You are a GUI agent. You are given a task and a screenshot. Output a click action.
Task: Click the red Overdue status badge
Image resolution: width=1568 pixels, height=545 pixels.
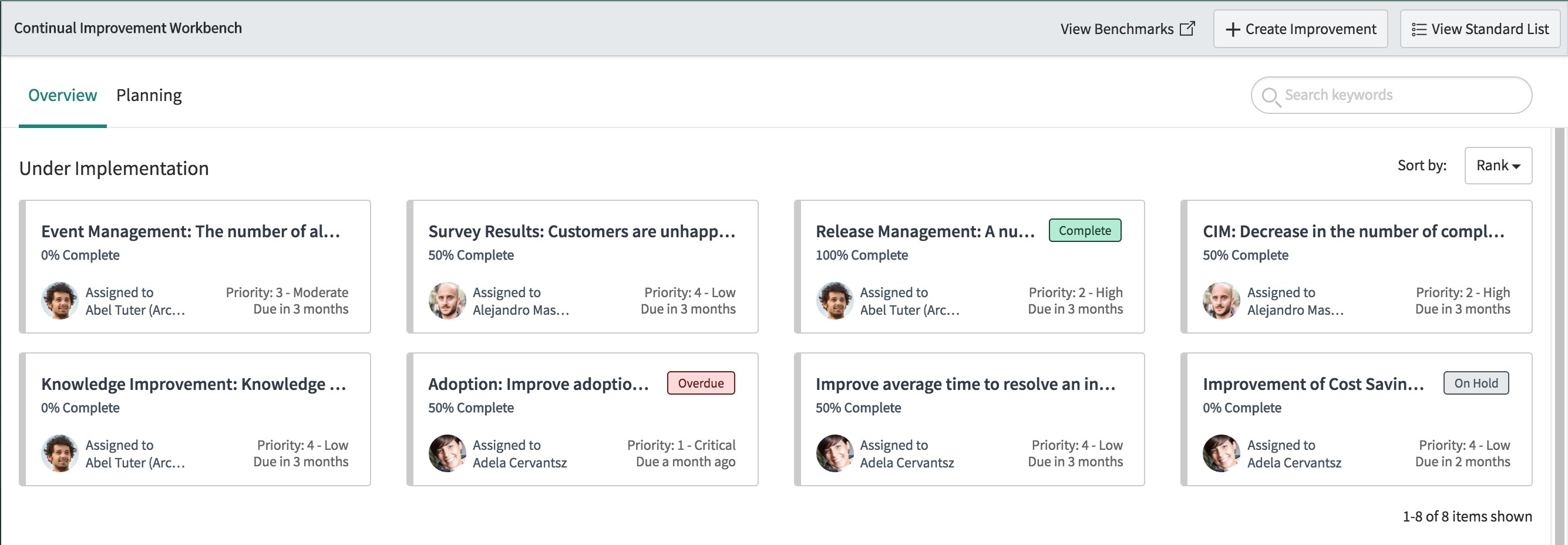pos(701,383)
